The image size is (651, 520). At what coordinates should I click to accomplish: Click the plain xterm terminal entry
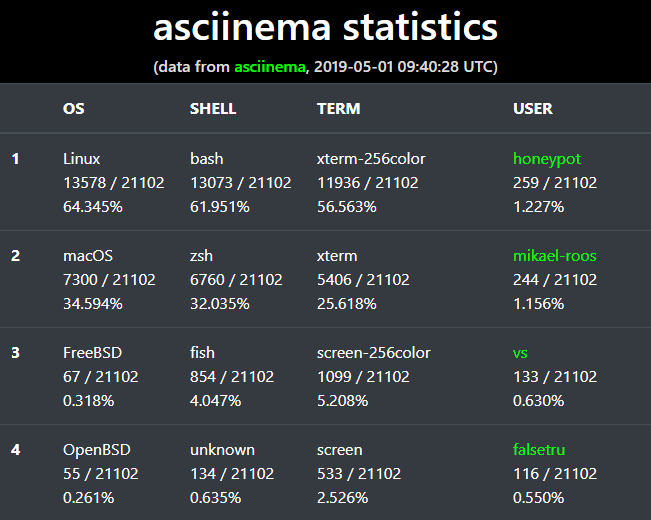pos(337,256)
